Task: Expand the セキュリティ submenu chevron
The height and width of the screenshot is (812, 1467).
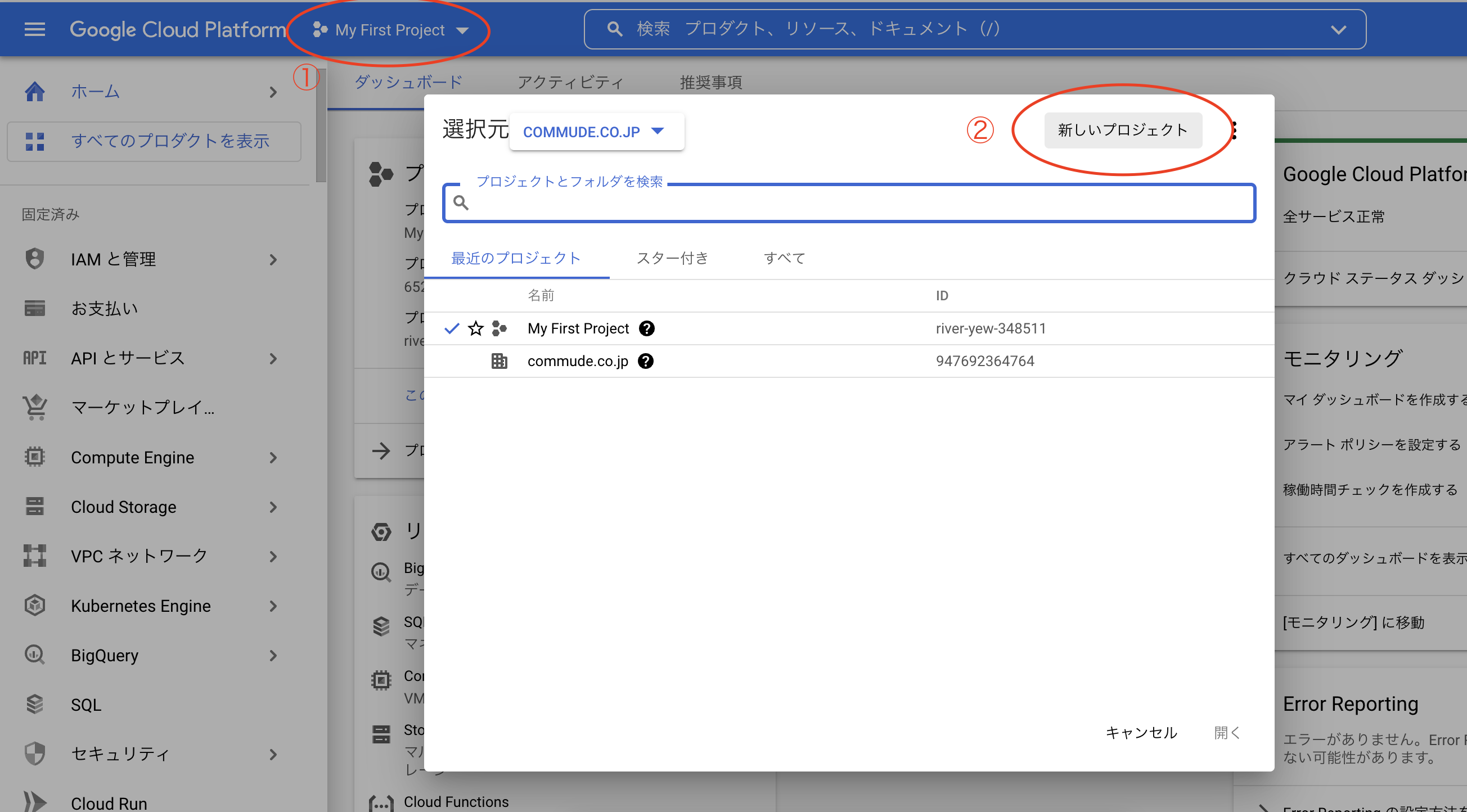Action: pos(273,755)
